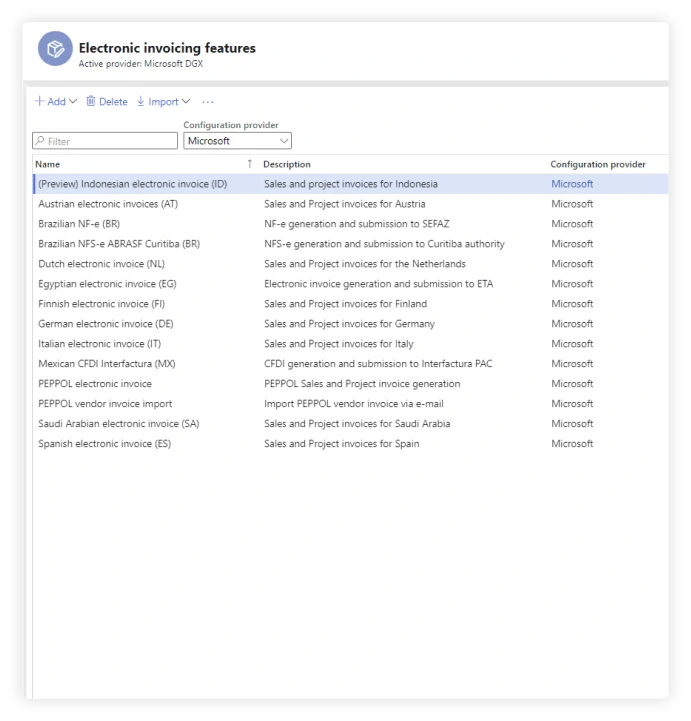Click the Delete trash icon
This screenshot has height=721, width=691.
91,101
